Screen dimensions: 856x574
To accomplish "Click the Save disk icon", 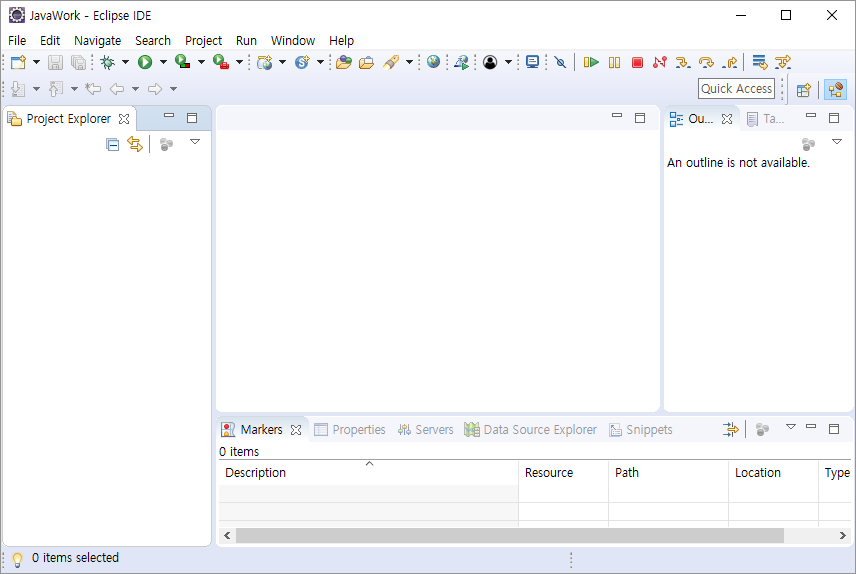I will point(55,62).
